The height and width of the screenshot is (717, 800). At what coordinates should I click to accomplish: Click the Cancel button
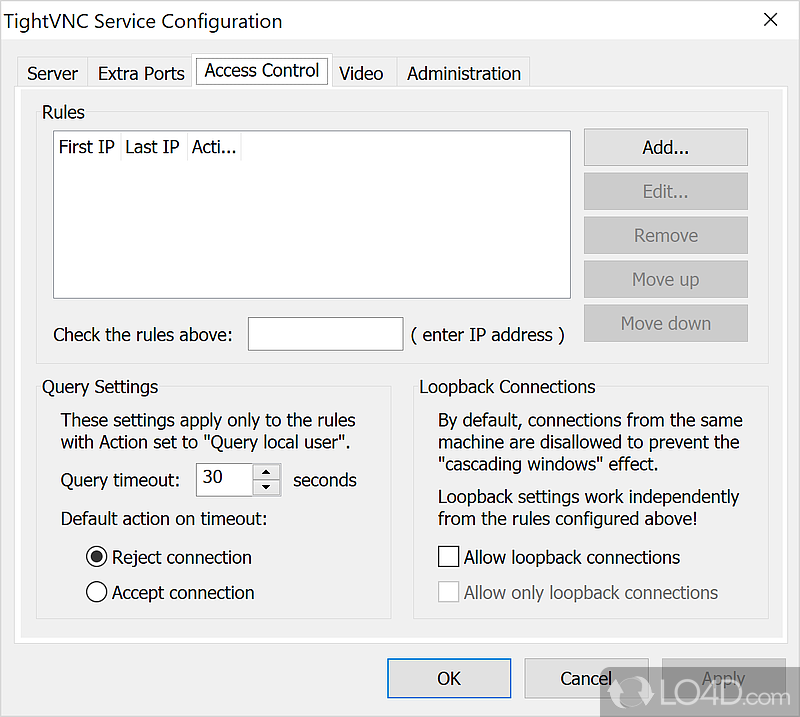(586, 678)
